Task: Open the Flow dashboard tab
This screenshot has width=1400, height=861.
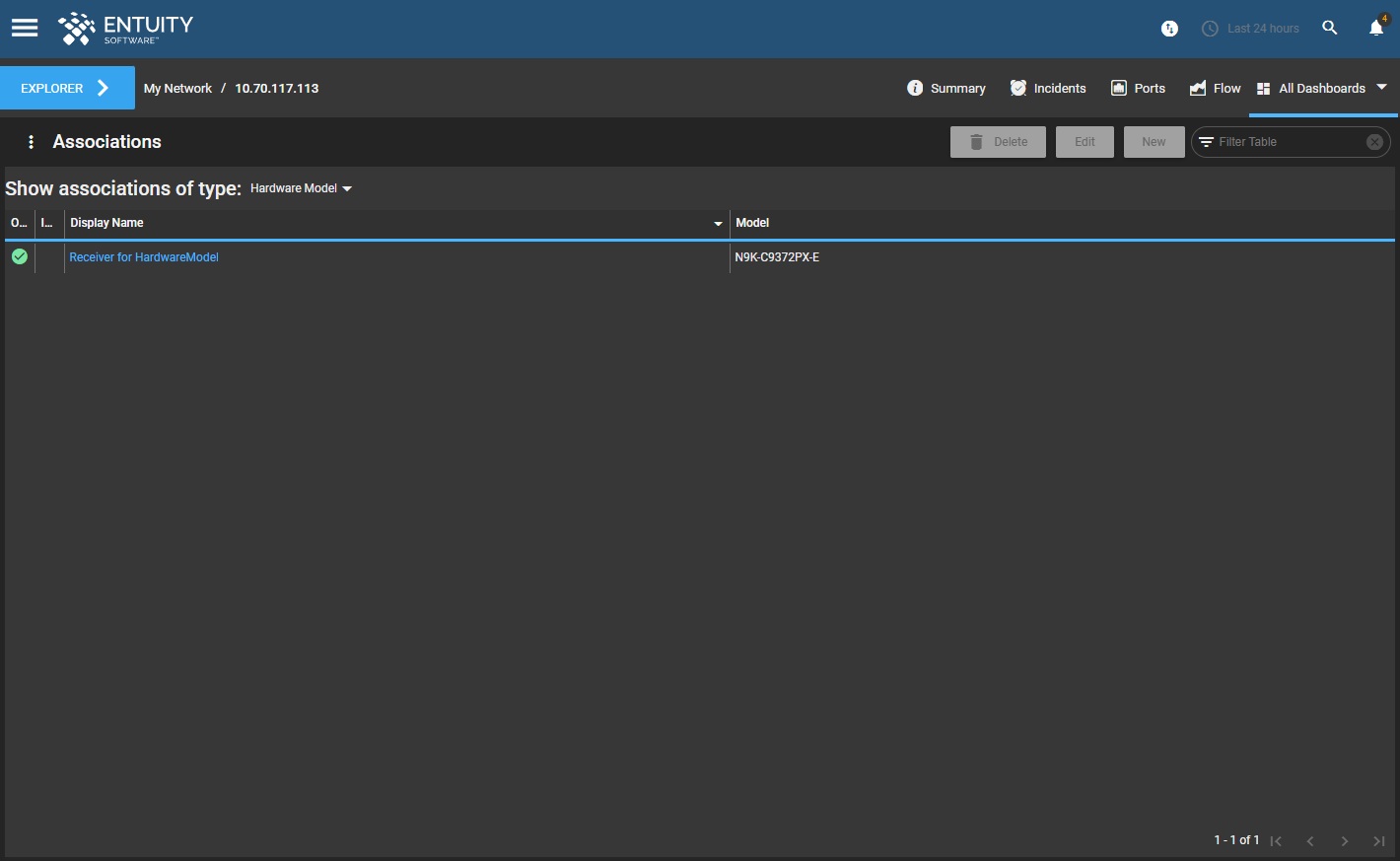Action: tap(1215, 88)
